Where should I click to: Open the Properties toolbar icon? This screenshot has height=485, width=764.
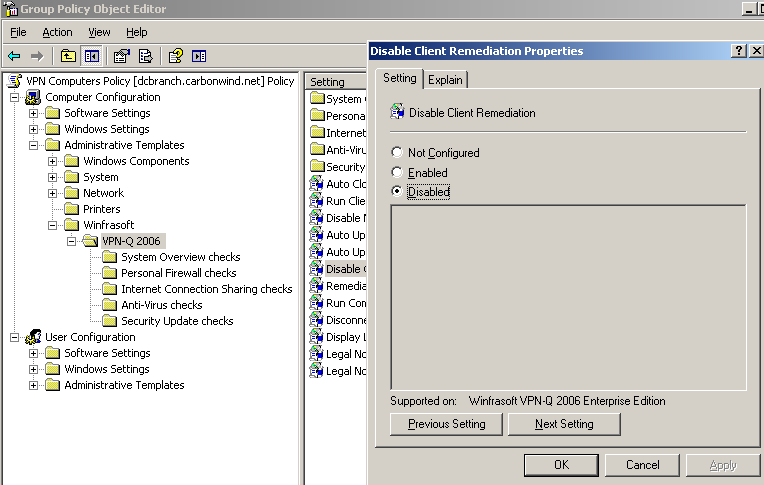122,57
